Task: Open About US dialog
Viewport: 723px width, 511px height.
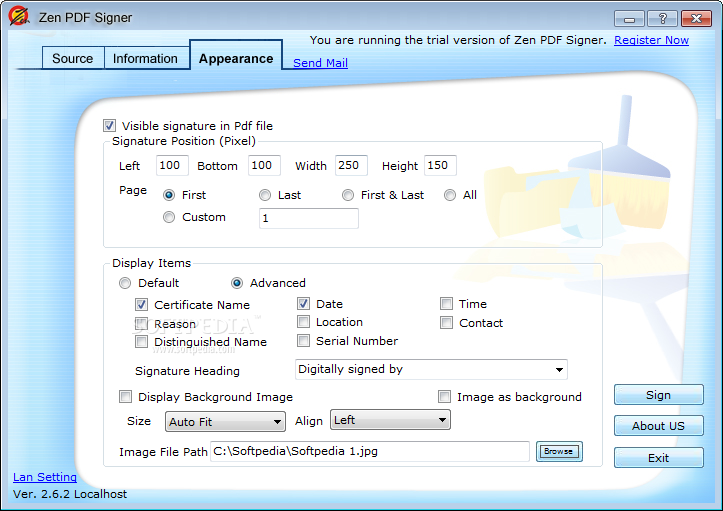Action: point(658,426)
